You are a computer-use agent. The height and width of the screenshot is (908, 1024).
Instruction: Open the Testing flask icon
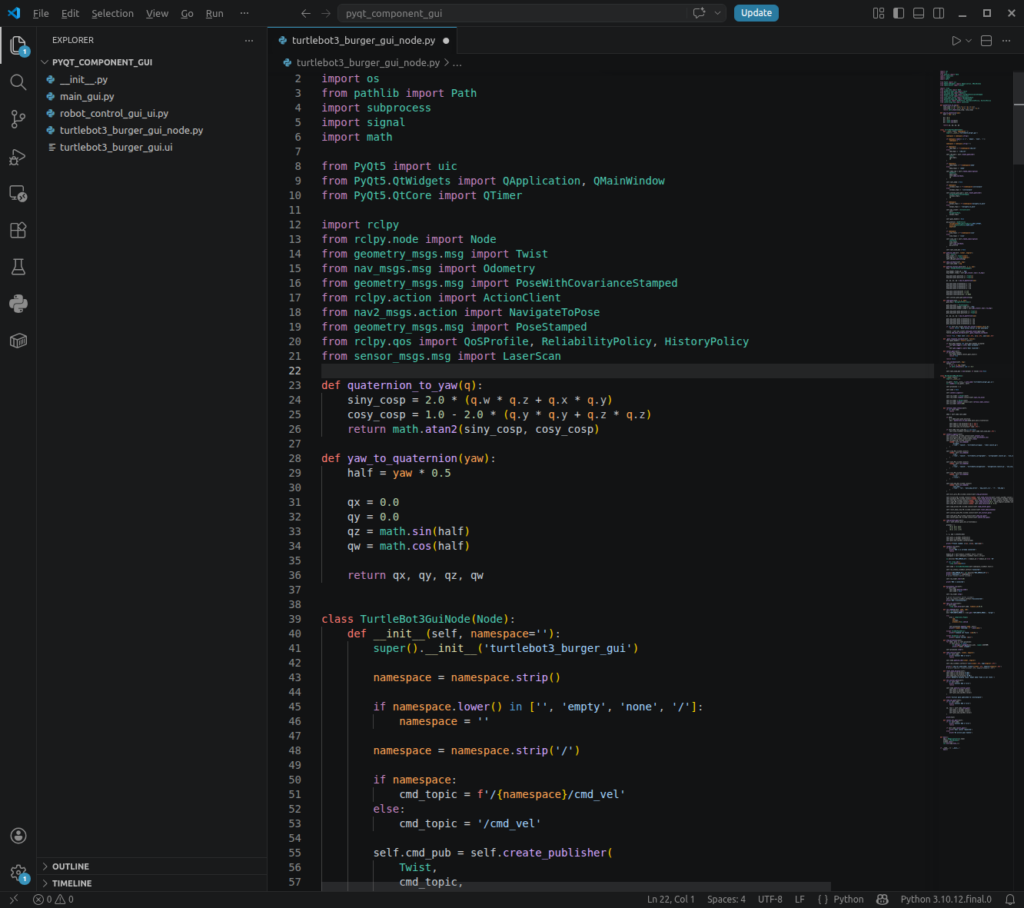[x=18, y=267]
